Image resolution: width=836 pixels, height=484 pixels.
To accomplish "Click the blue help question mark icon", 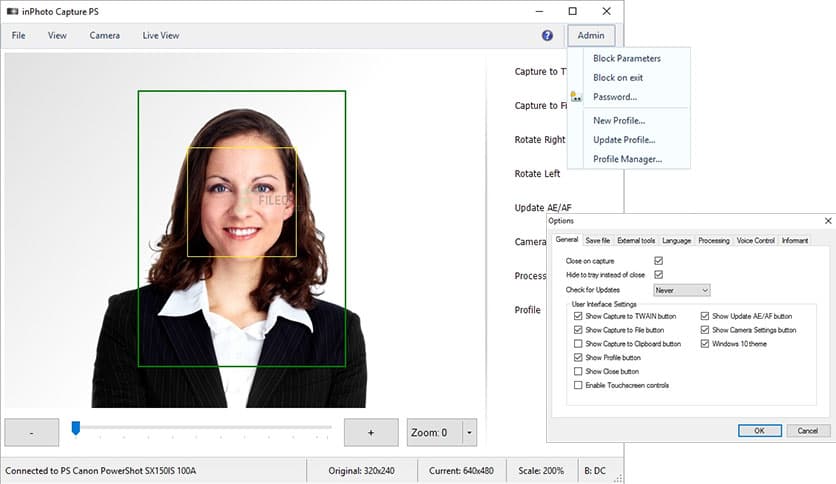I will 547,35.
